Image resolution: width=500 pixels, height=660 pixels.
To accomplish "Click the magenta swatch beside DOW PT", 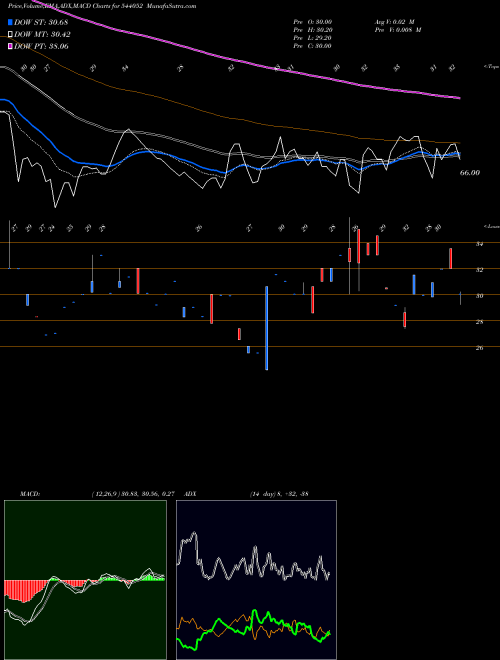I will [x=10, y=46].
